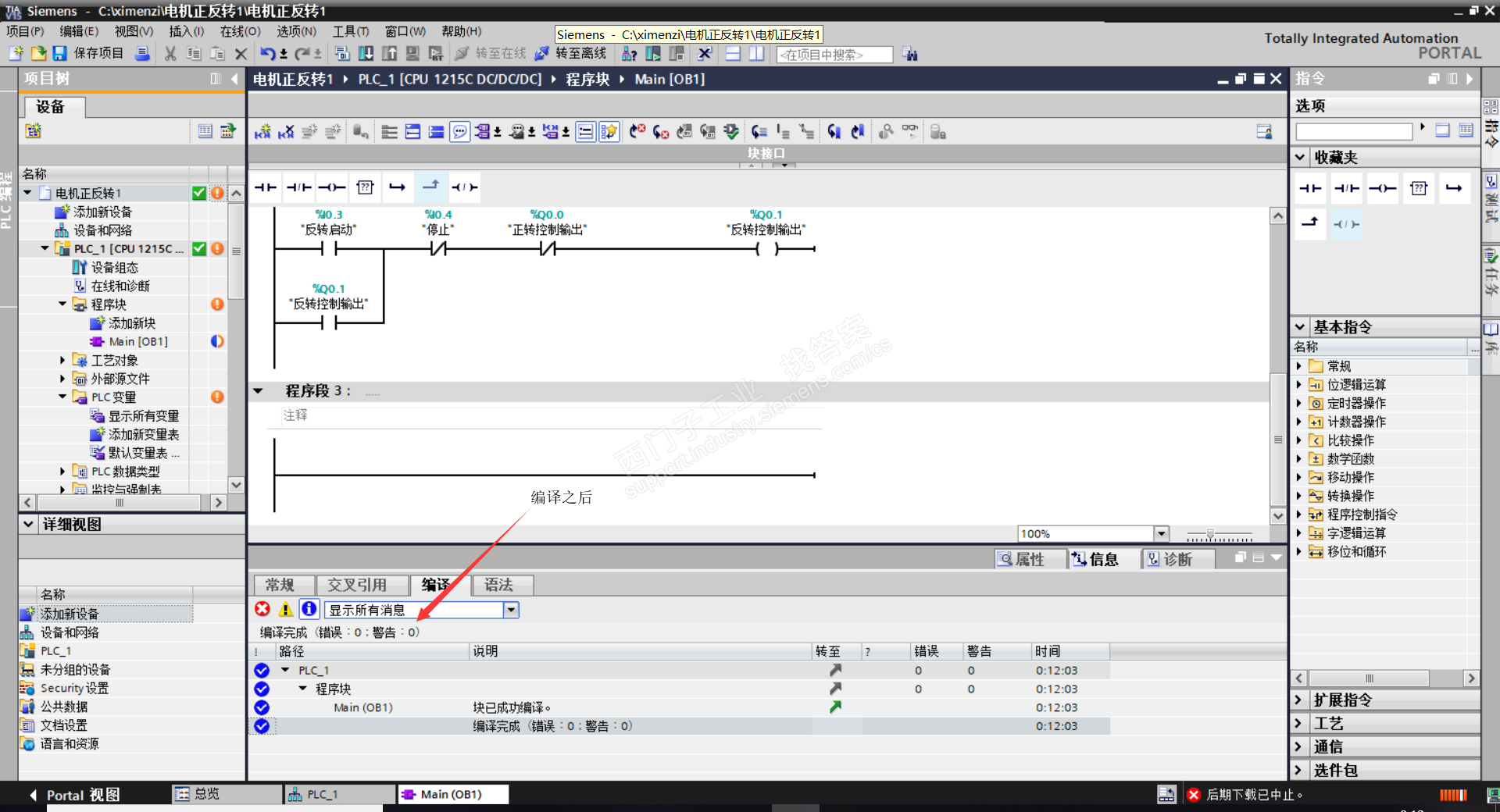
Task: Collapse the 收藏夹 section
Action: point(1300,157)
